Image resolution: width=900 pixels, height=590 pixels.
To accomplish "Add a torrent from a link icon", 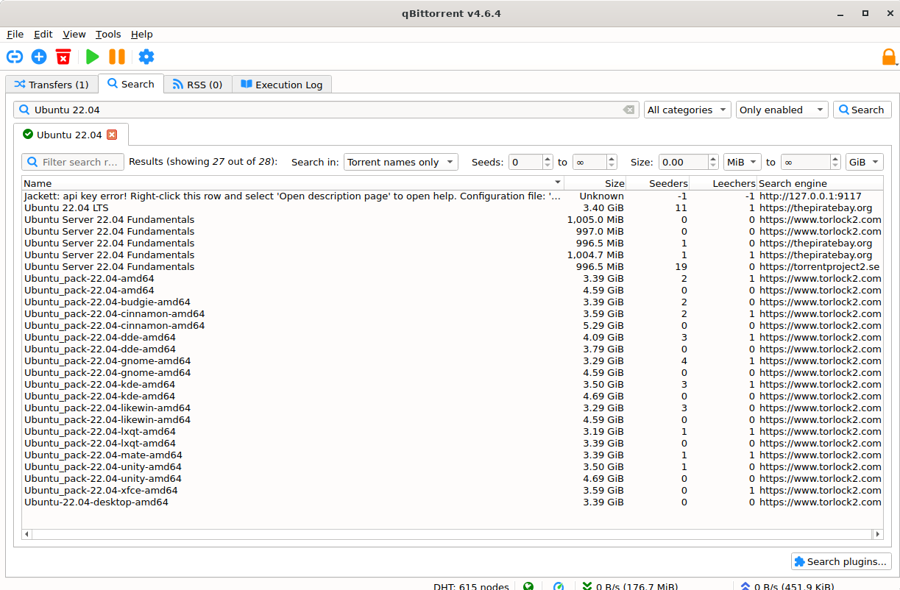I will [x=14, y=57].
